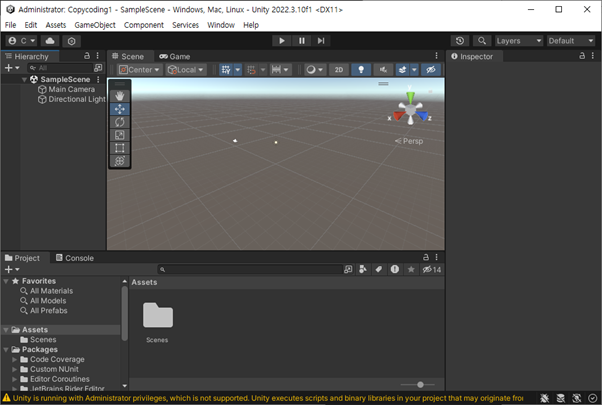Open the Project panel more options menu
The image size is (602, 405).
[436, 257]
